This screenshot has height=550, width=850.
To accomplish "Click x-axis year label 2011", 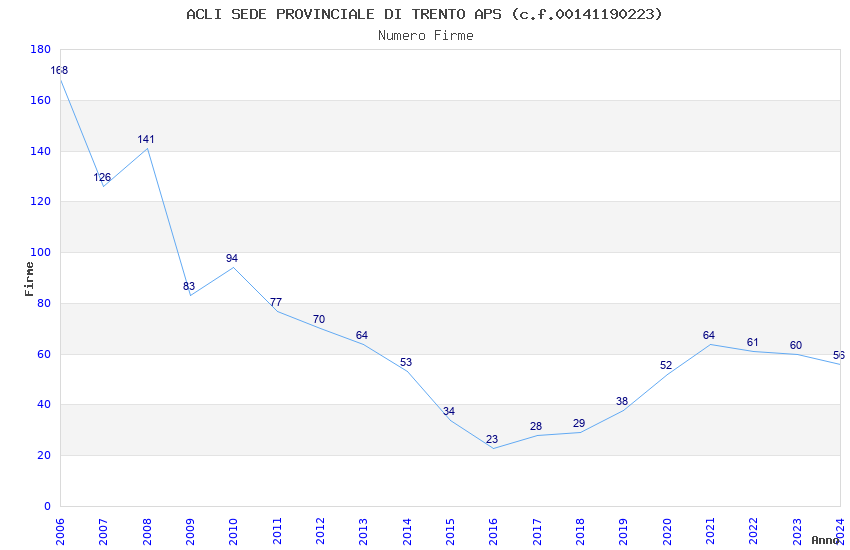I will (x=277, y=532).
